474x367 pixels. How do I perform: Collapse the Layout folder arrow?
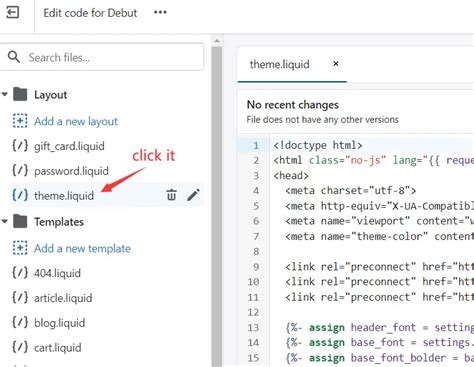click(4, 94)
